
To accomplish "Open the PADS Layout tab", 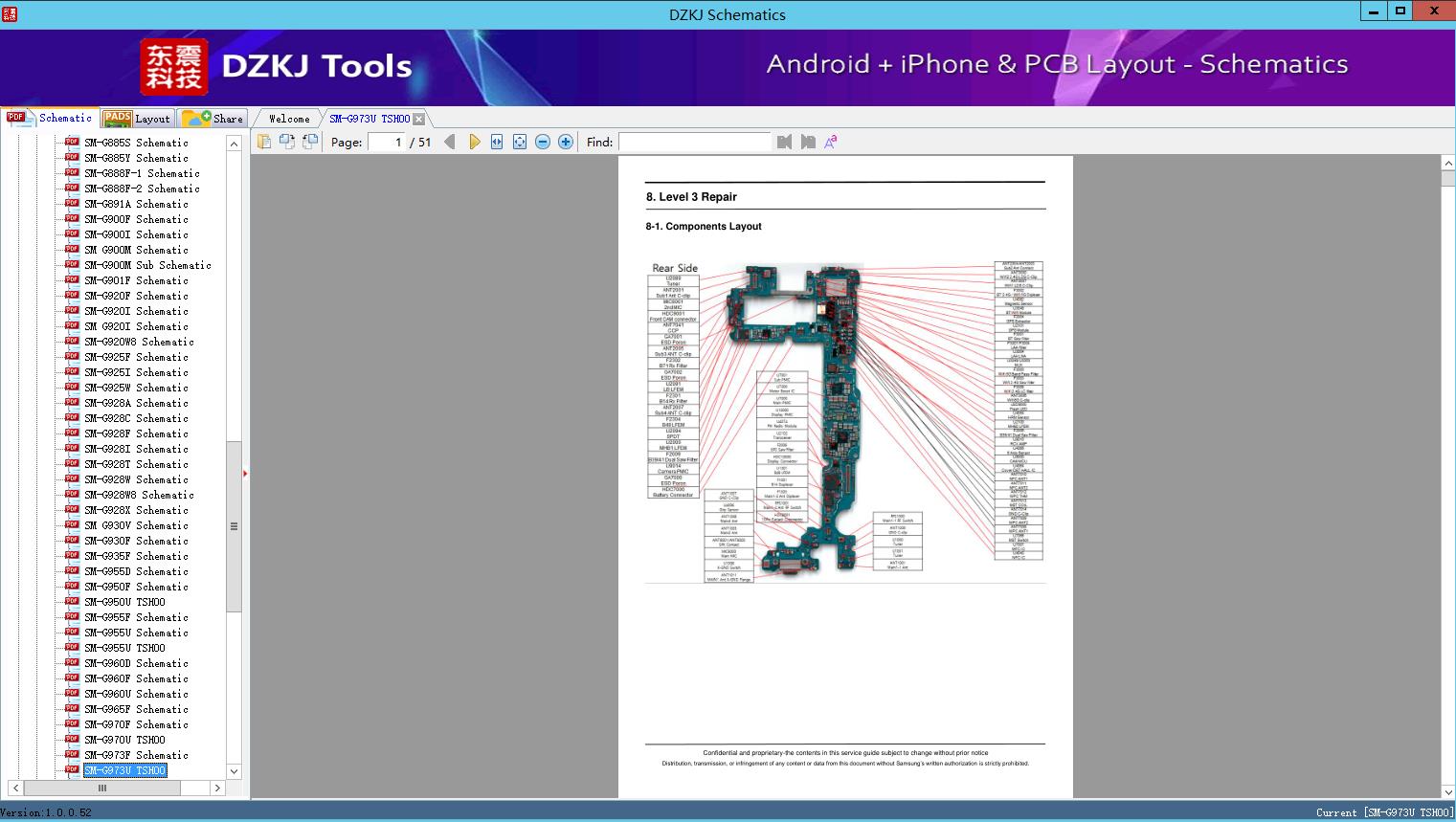I will [x=137, y=119].
